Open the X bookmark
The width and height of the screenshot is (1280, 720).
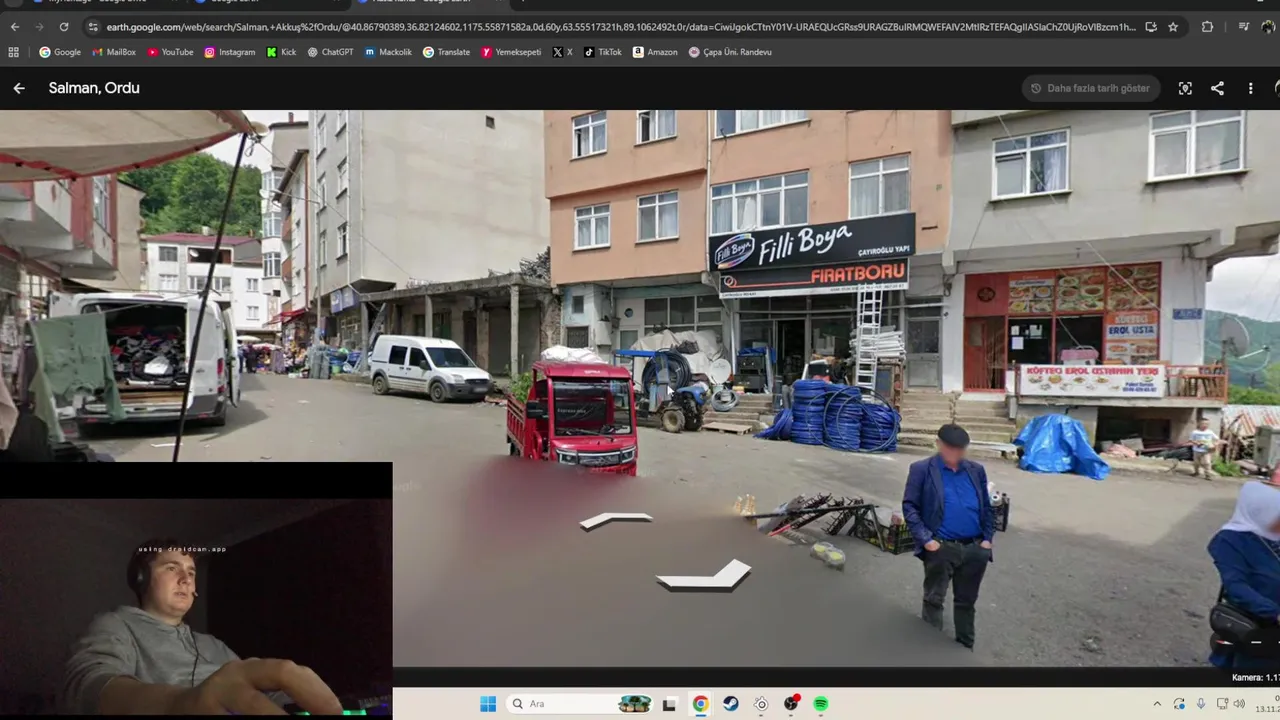click(563, 52)
